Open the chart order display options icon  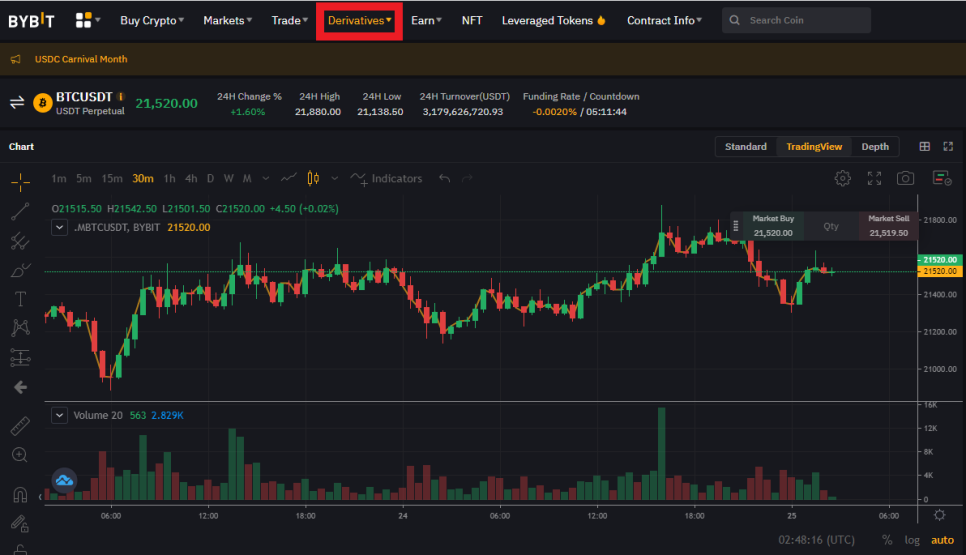pos(942,179)
